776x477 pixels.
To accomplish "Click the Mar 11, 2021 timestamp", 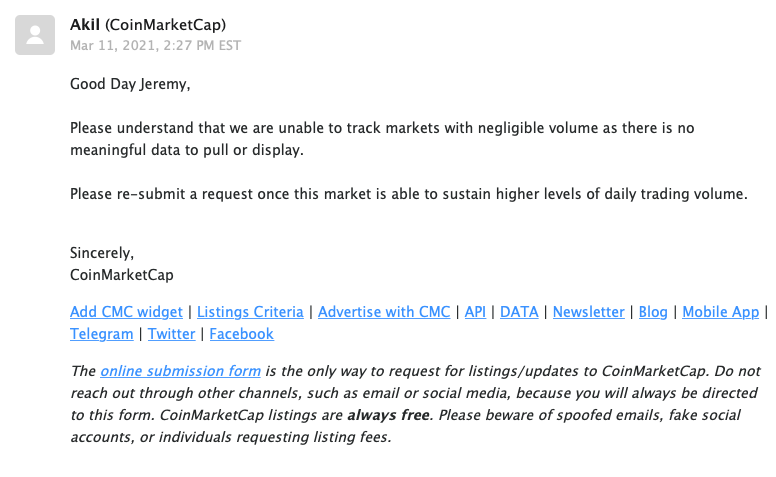I will pyautogui.click(x=155, y=46).
